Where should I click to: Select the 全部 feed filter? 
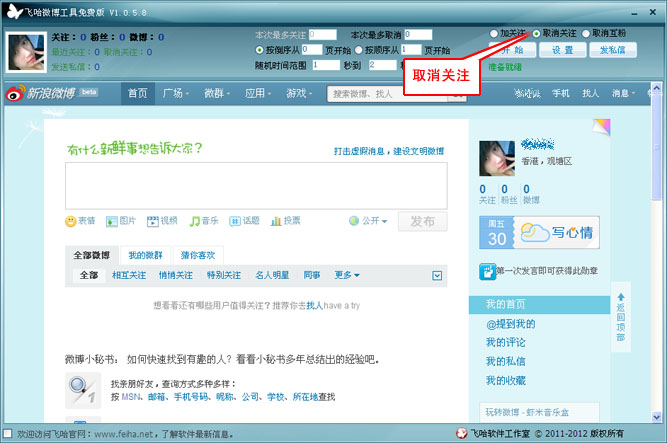(x=89, y=275)
